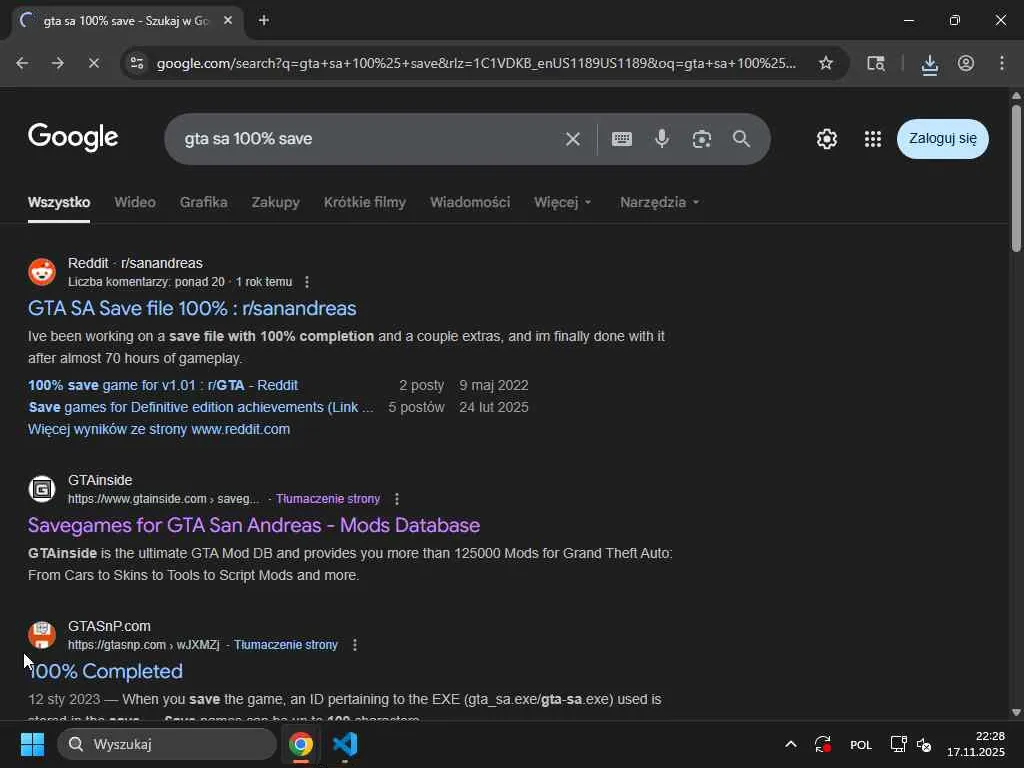This screenshot has height=768, width=1024.
Task: Open more options for GTASnP.com result
Action: tap(355, 645)
